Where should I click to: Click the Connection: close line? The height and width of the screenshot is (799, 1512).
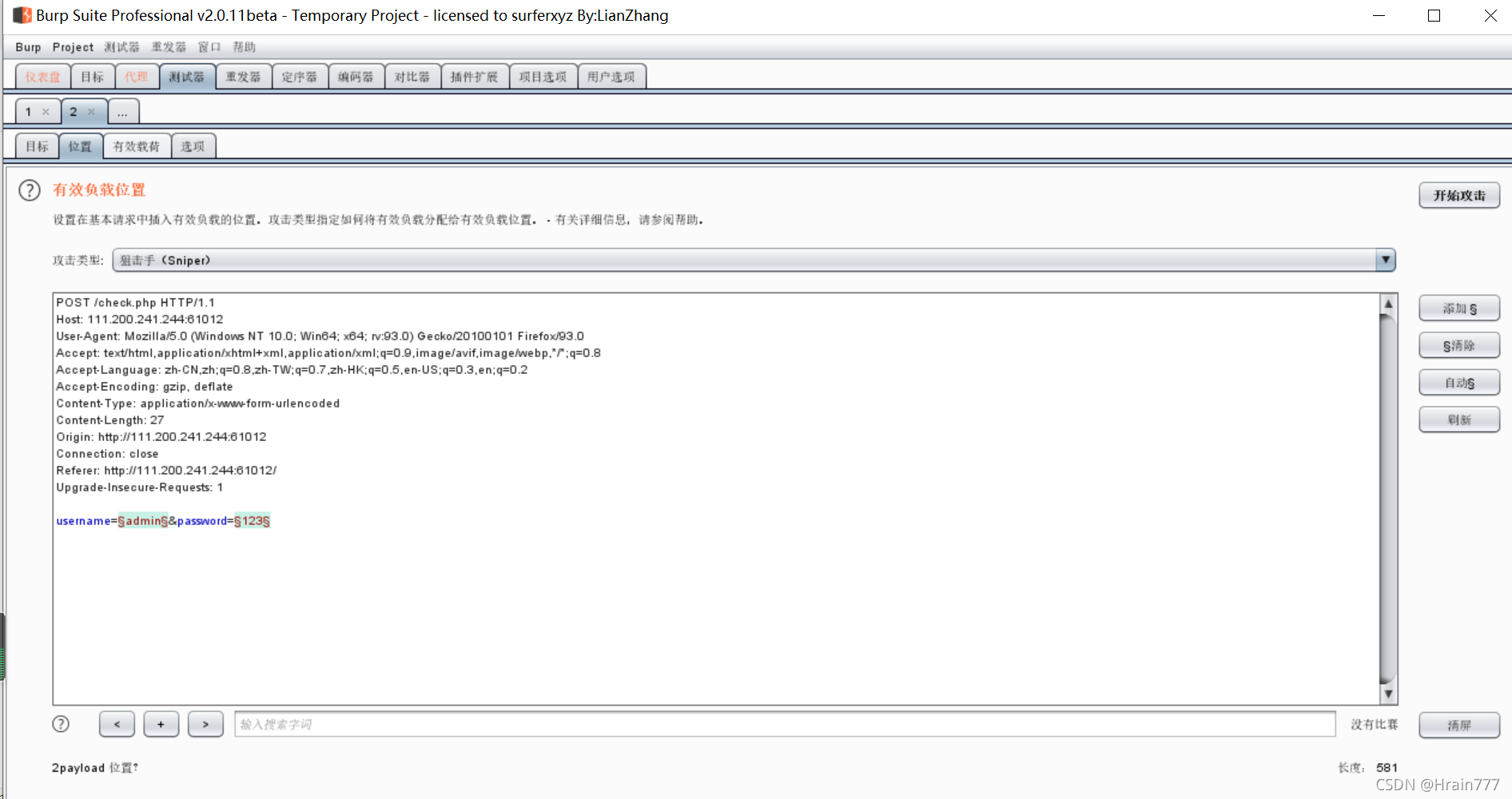tap(107, 454)
